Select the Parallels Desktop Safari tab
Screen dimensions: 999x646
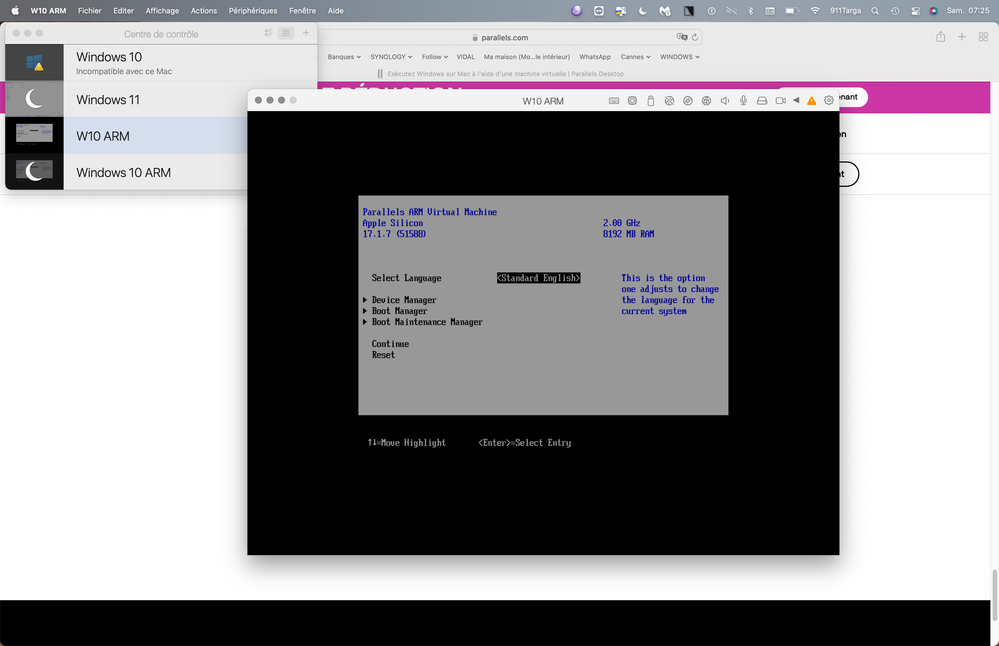point(505,74)
